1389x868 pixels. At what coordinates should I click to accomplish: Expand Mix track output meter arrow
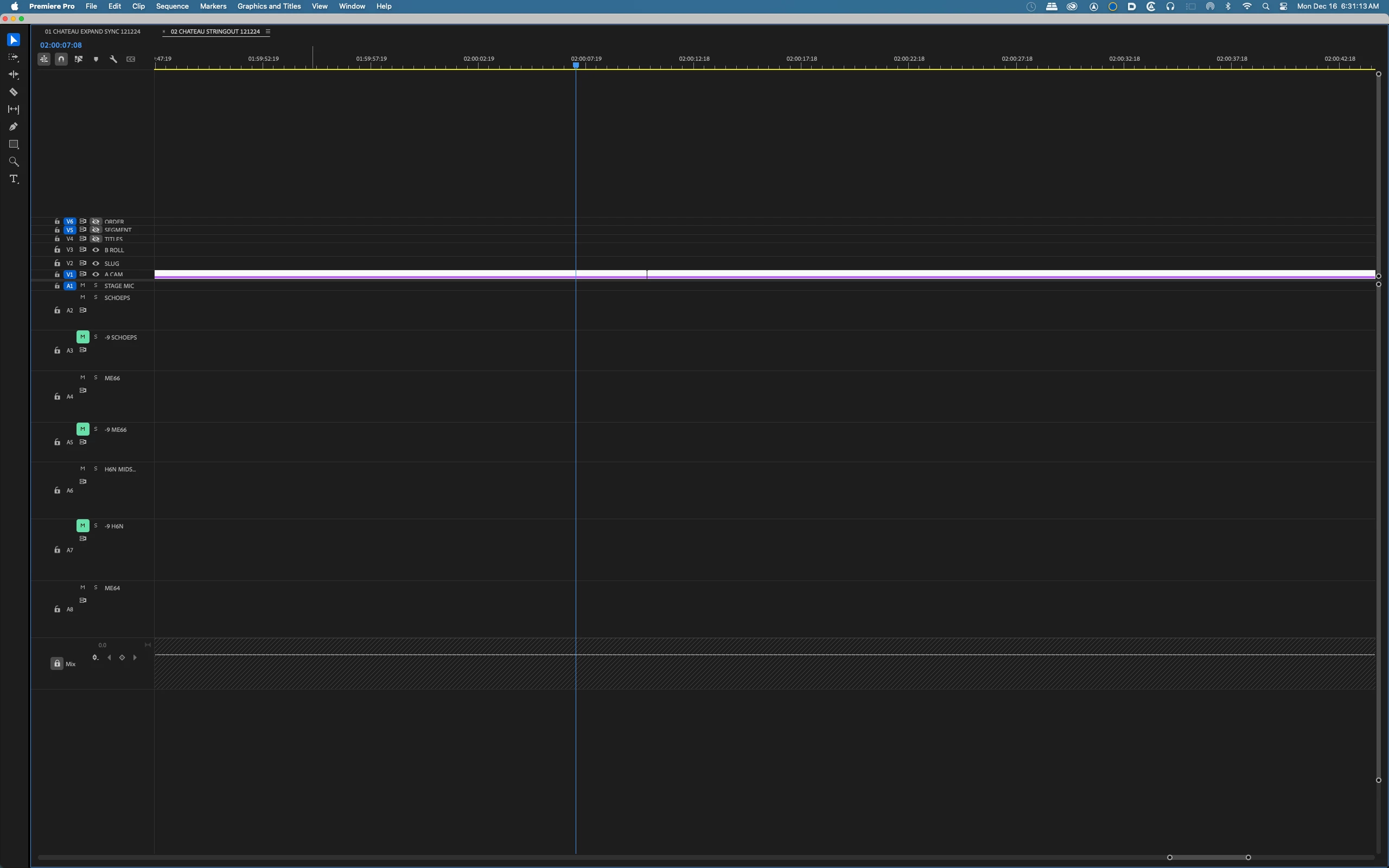coord(148,644)
